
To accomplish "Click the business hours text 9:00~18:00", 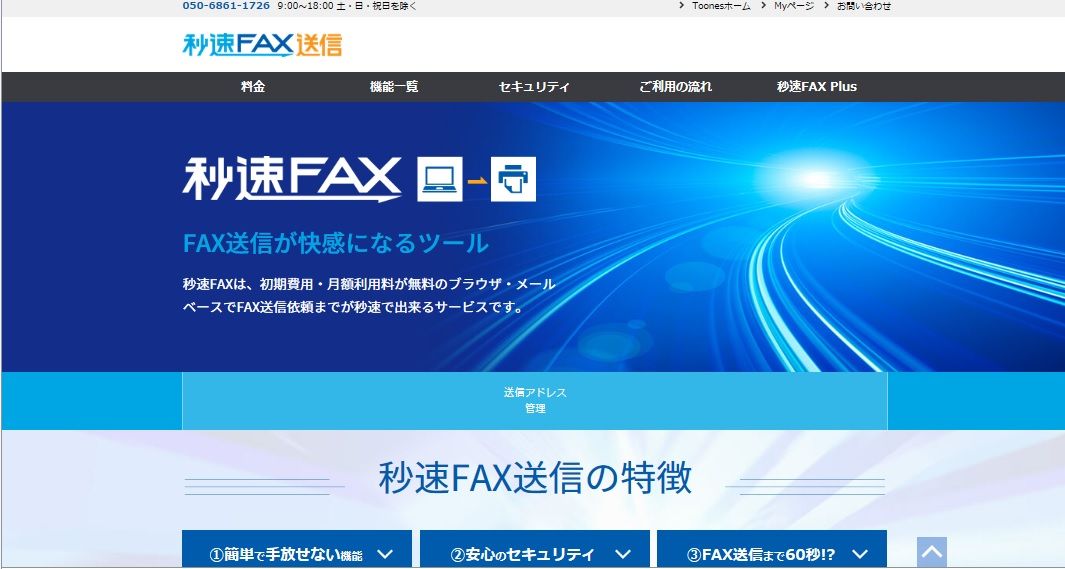I will pos(306,6).
